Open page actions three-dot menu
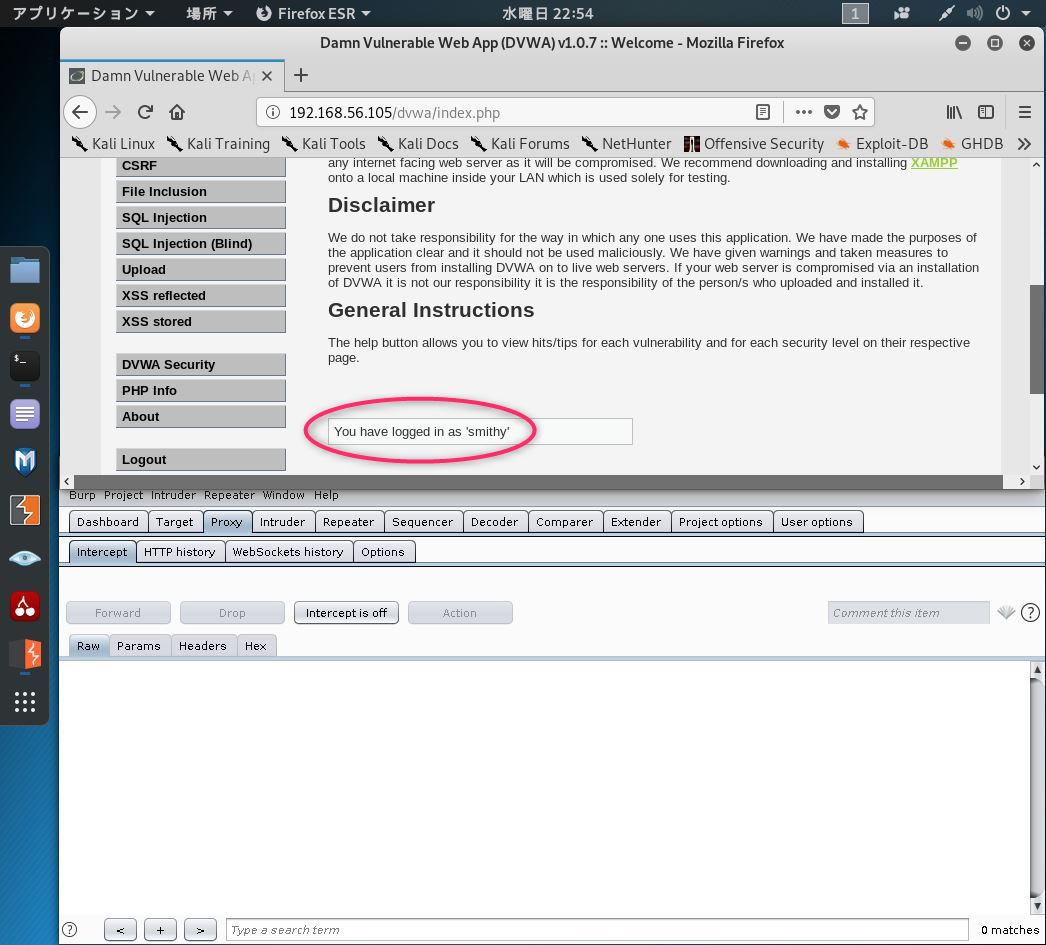1046x945 pixels. (804, 112)
